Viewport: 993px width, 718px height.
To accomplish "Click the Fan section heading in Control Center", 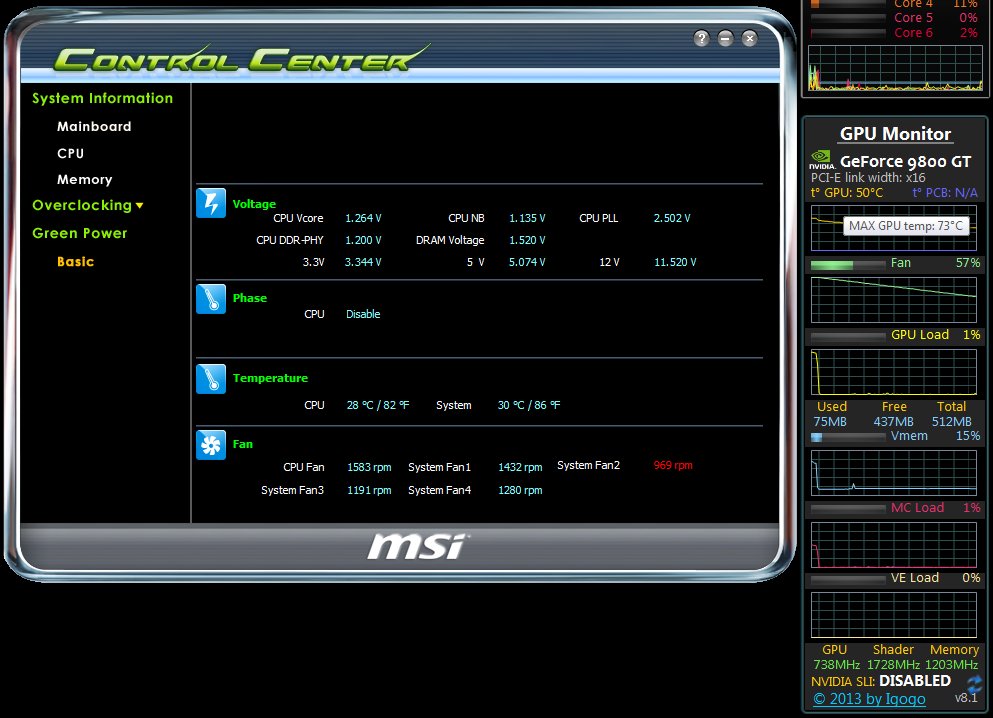I will [243, 444].
